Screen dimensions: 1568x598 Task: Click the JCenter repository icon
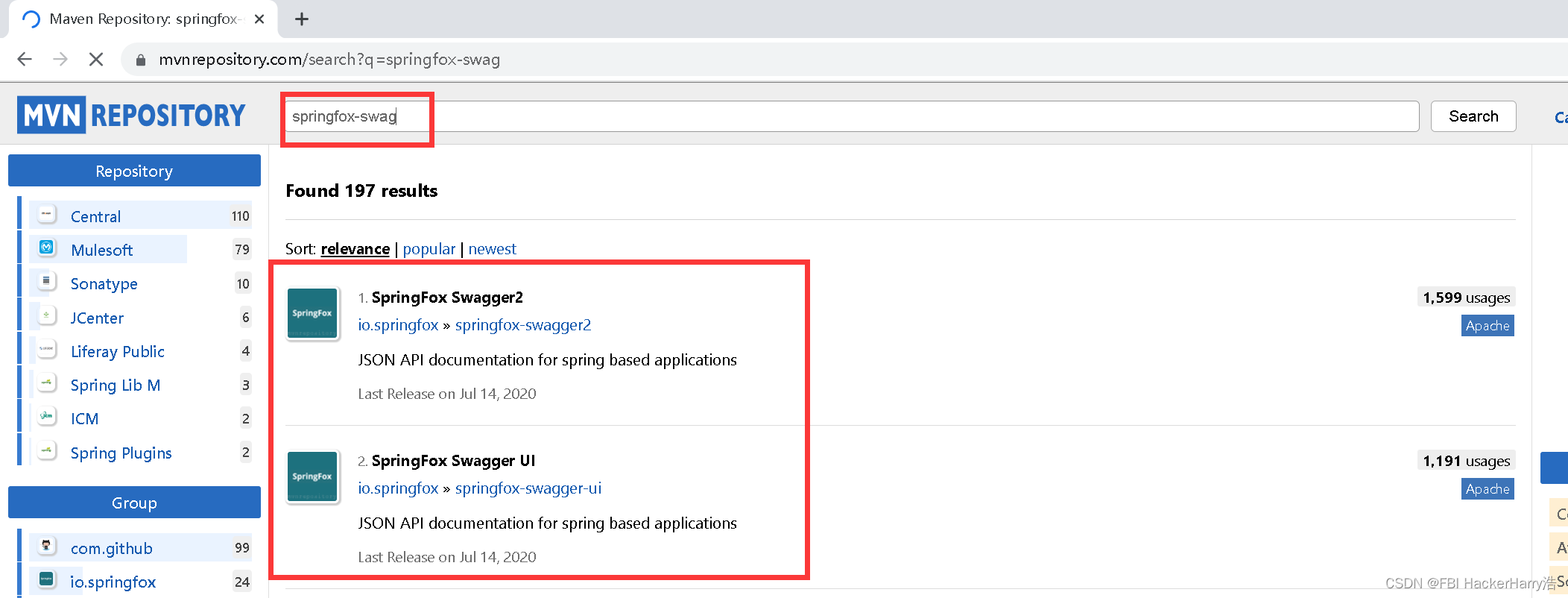(47, 316)
